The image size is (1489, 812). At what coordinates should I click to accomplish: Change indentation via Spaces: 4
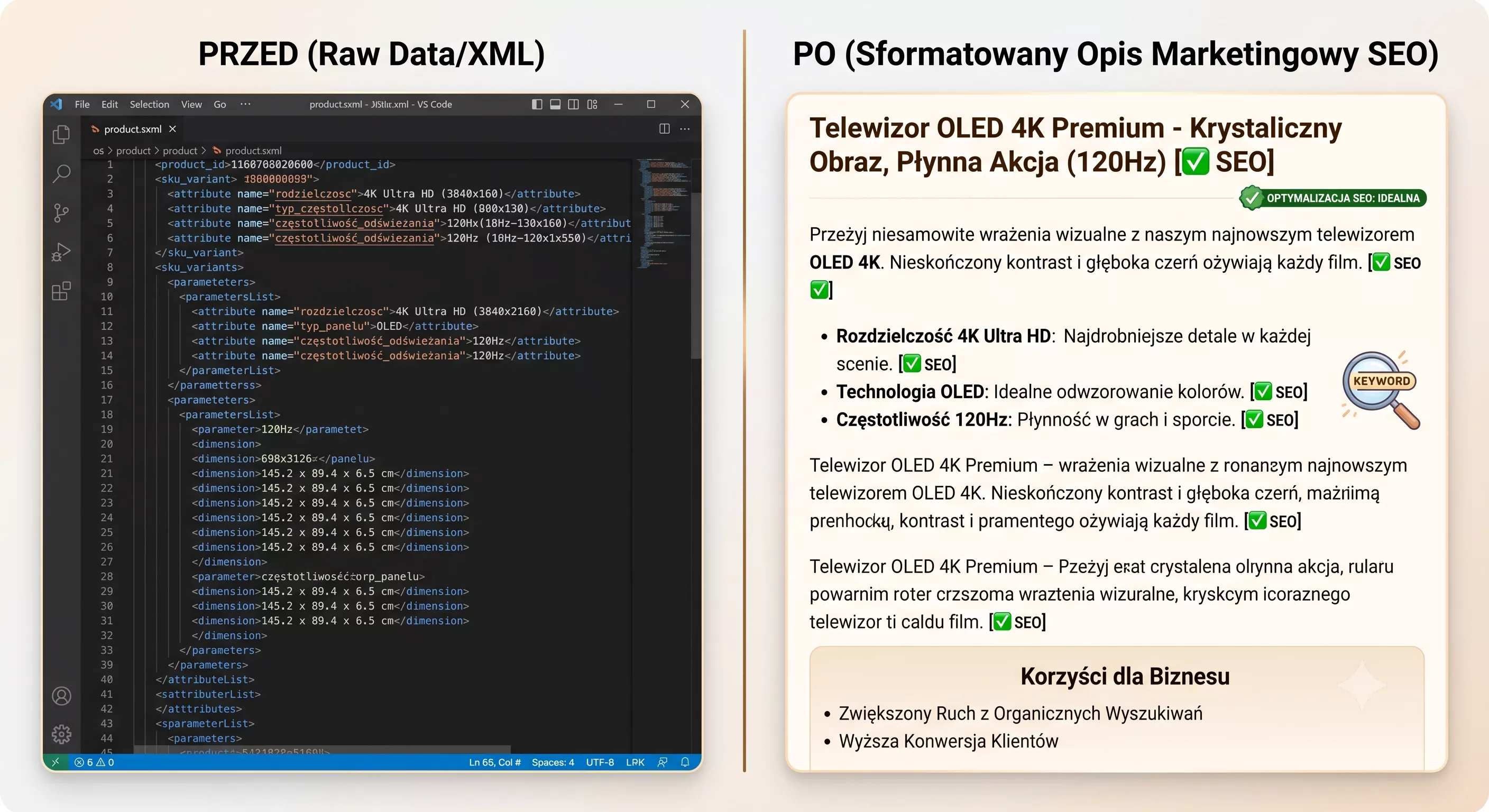[553, 762]
